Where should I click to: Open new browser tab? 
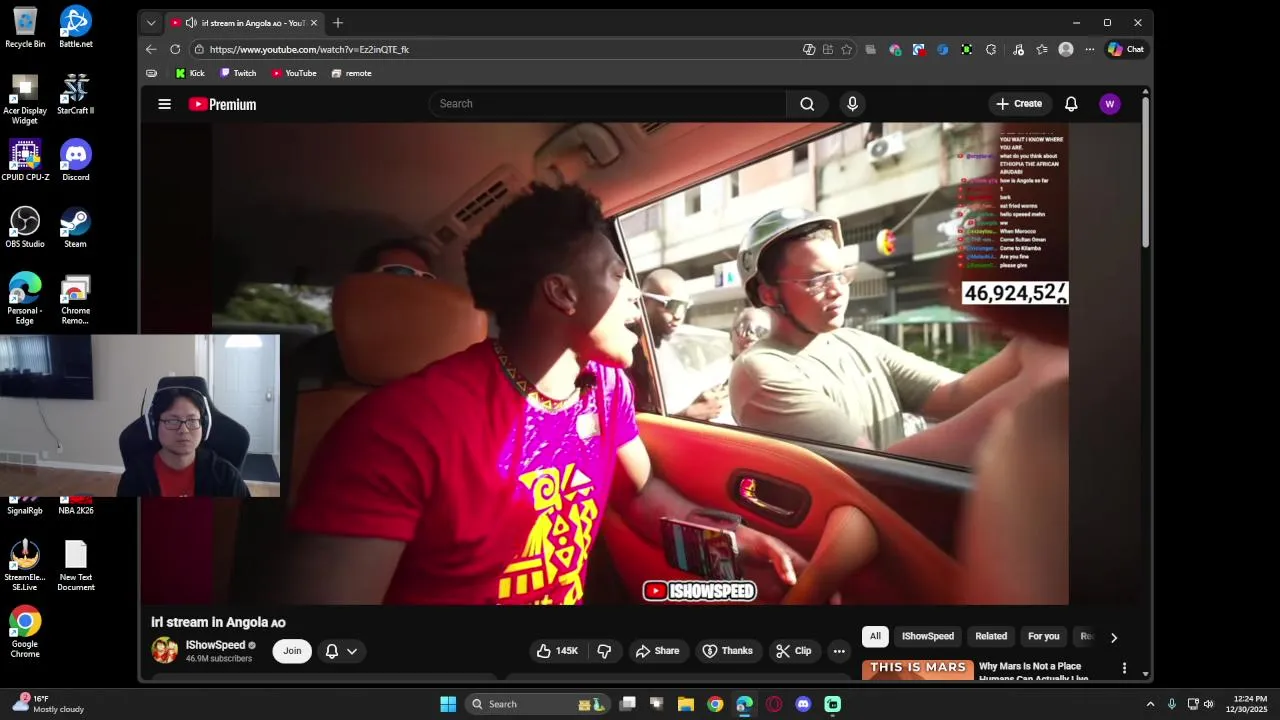point(338,22)
